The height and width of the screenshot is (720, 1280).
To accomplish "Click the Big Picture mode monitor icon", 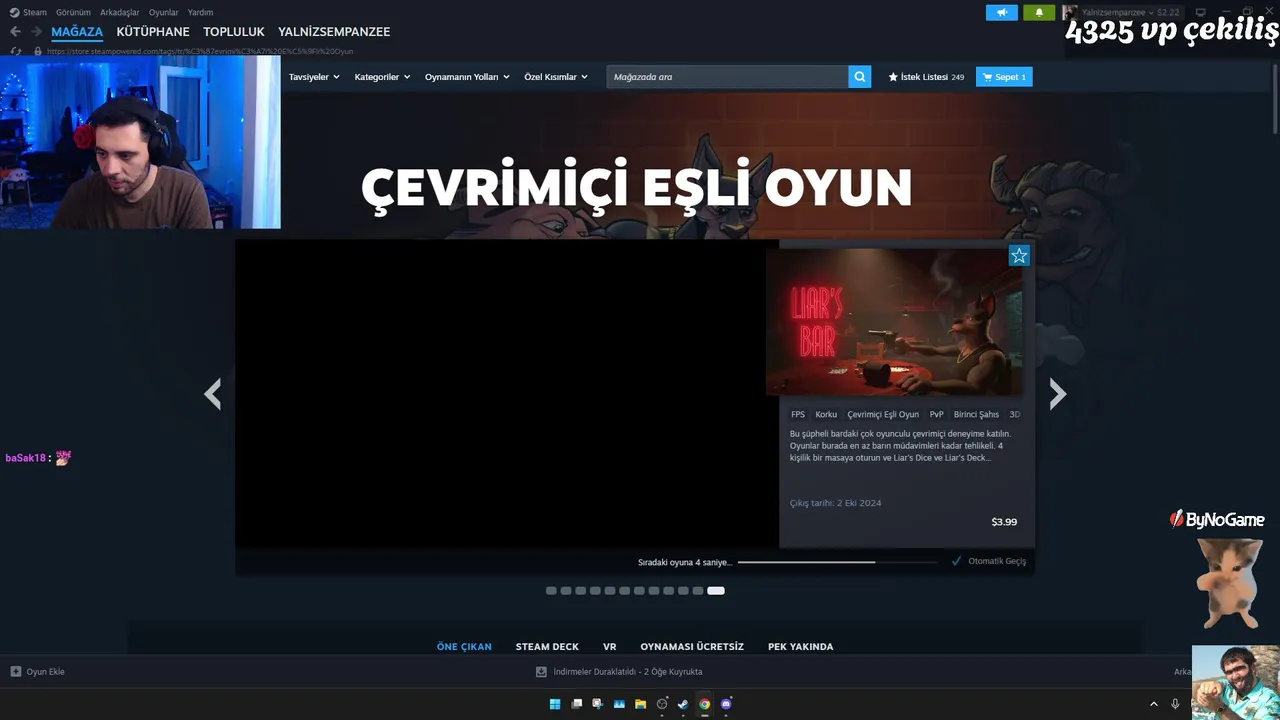I will pyautogui.click(x=1201, y=12).
